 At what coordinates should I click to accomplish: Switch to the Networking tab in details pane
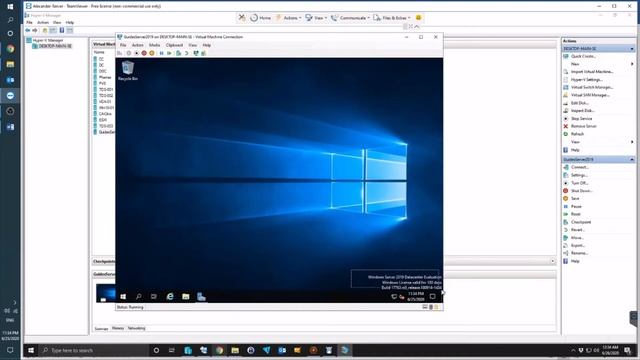pyautogui.click(x=136, y=328)
